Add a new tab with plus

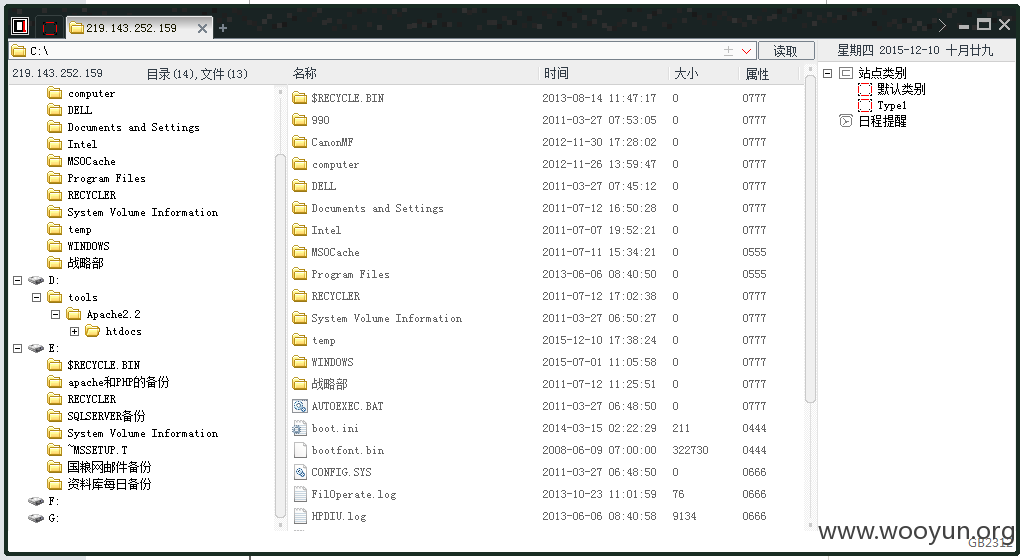223,28
